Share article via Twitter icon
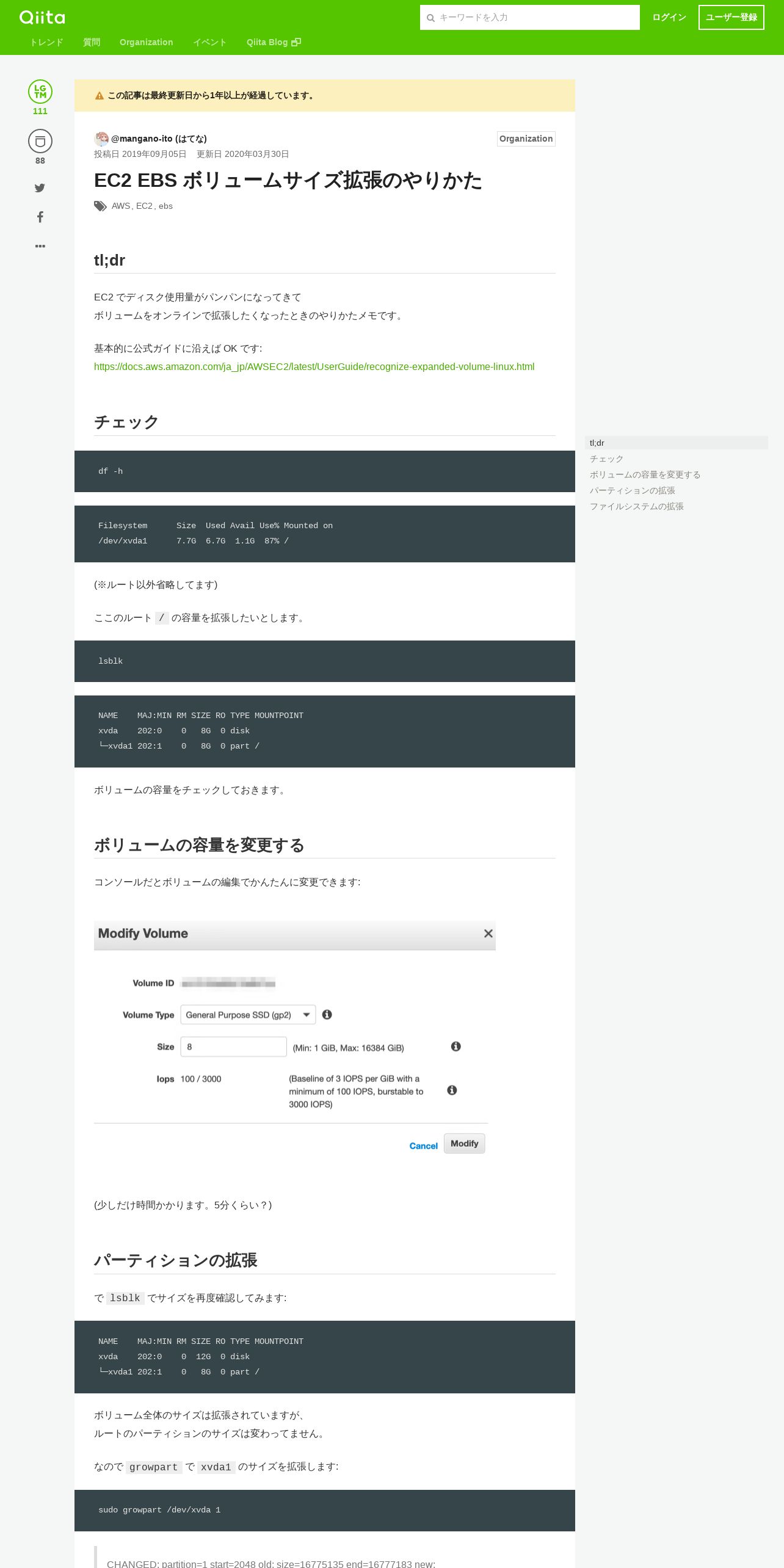This screenshot has height=1568, width=784. coord(40,188)
